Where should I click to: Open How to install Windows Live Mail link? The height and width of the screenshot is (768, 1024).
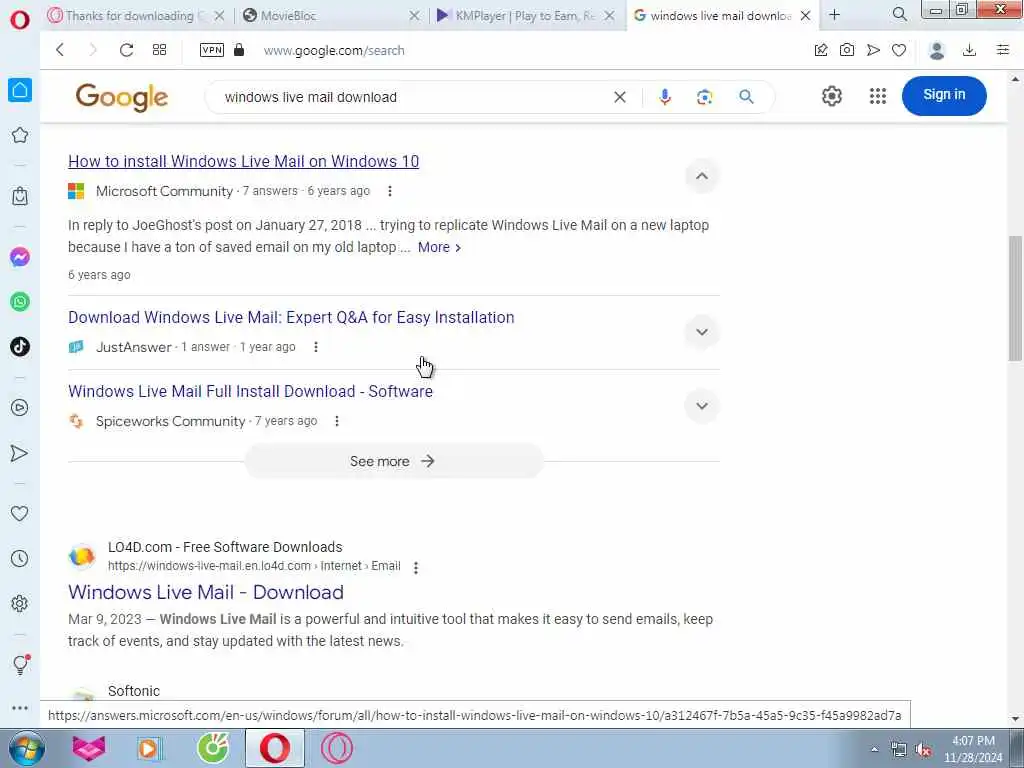coord(244,161)
